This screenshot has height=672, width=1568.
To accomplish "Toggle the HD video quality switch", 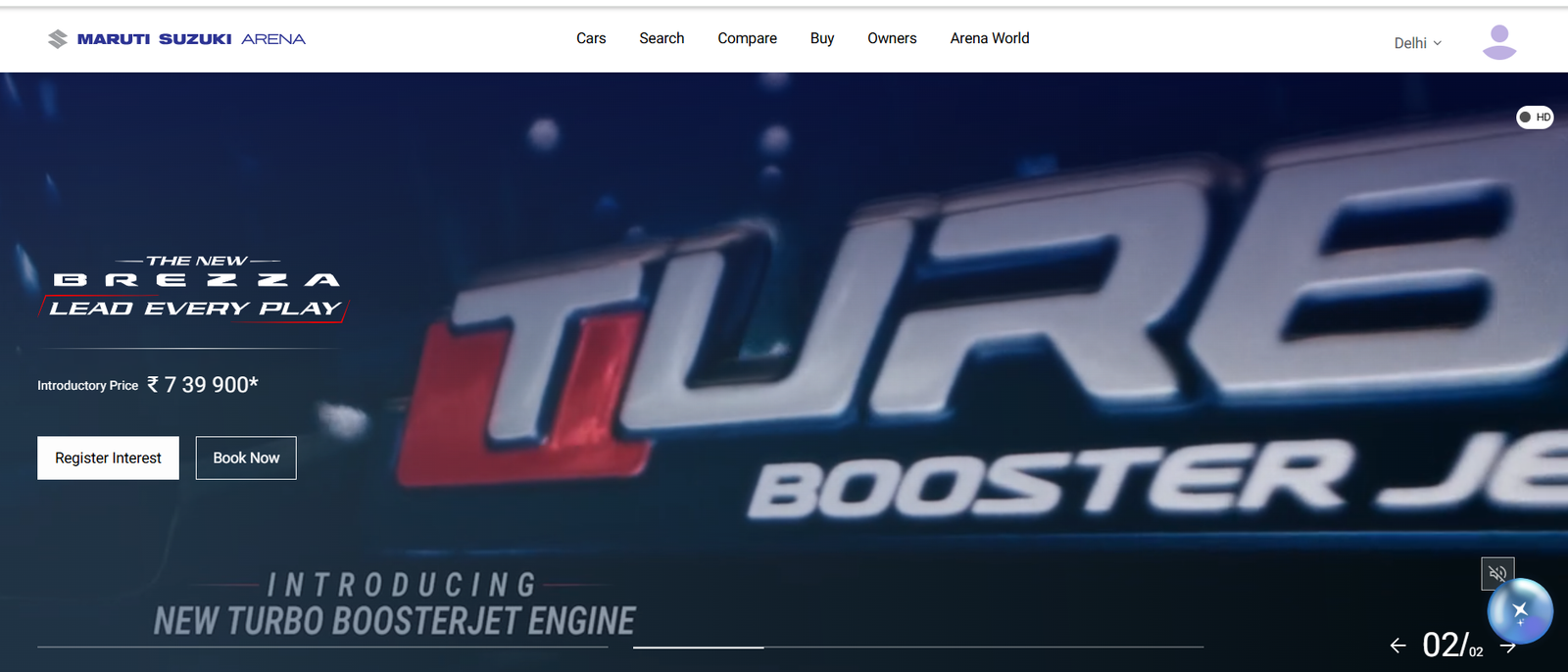I will coord(1535,118).
